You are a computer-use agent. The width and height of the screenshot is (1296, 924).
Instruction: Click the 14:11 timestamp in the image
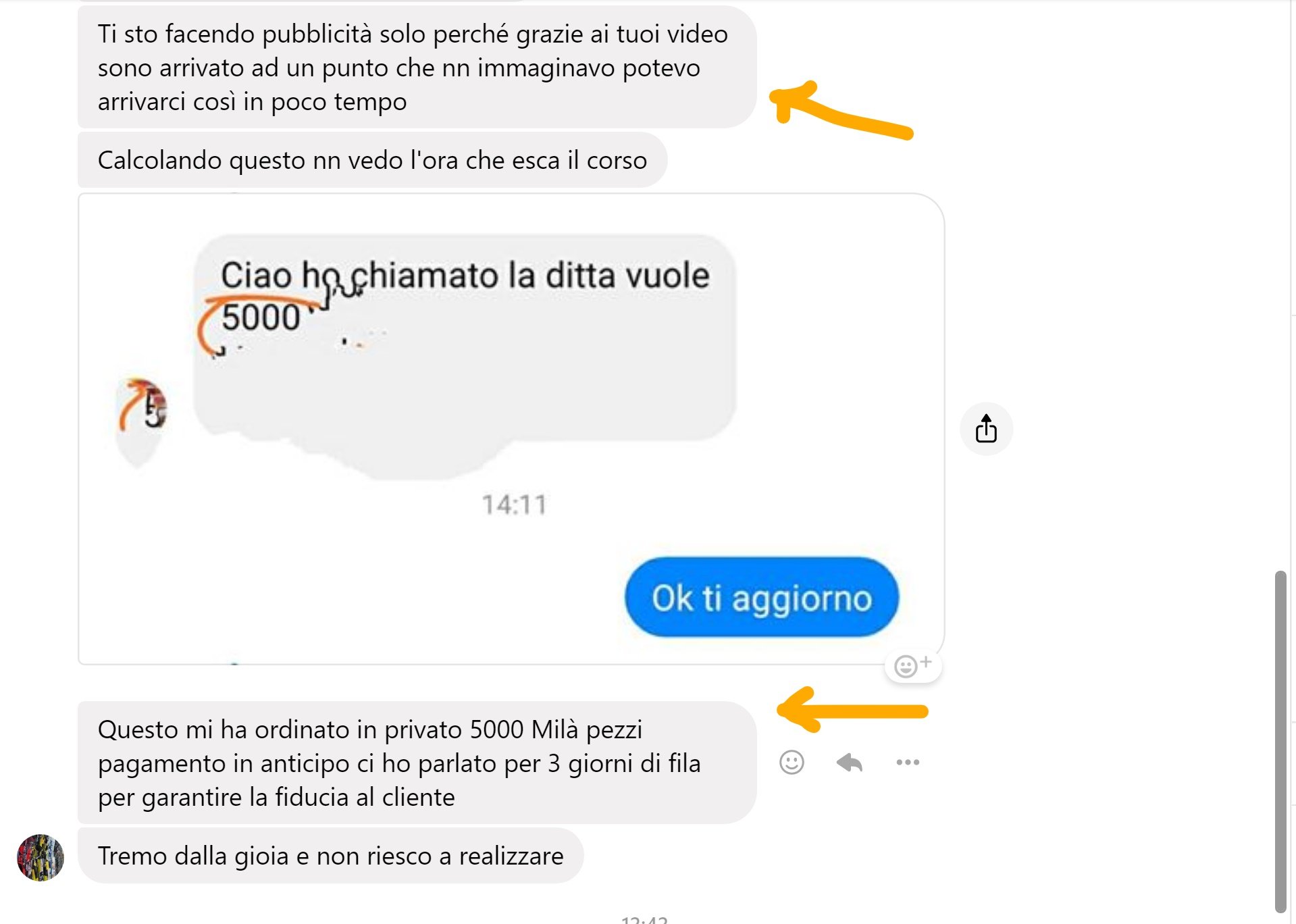coord(514,505)
